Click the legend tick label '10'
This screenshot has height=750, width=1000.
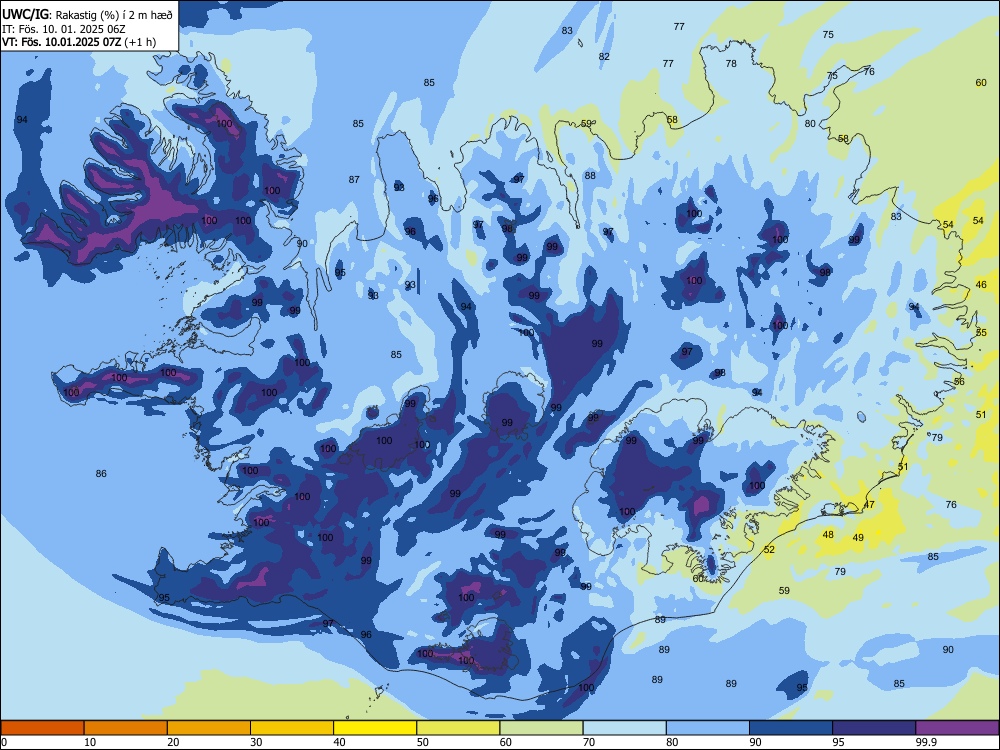(90, 742)
